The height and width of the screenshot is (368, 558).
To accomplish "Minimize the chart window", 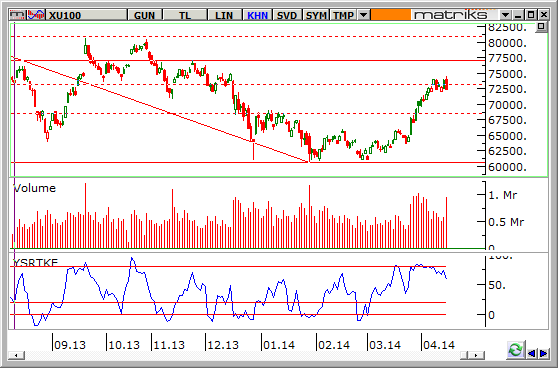I will click(518, 15).
